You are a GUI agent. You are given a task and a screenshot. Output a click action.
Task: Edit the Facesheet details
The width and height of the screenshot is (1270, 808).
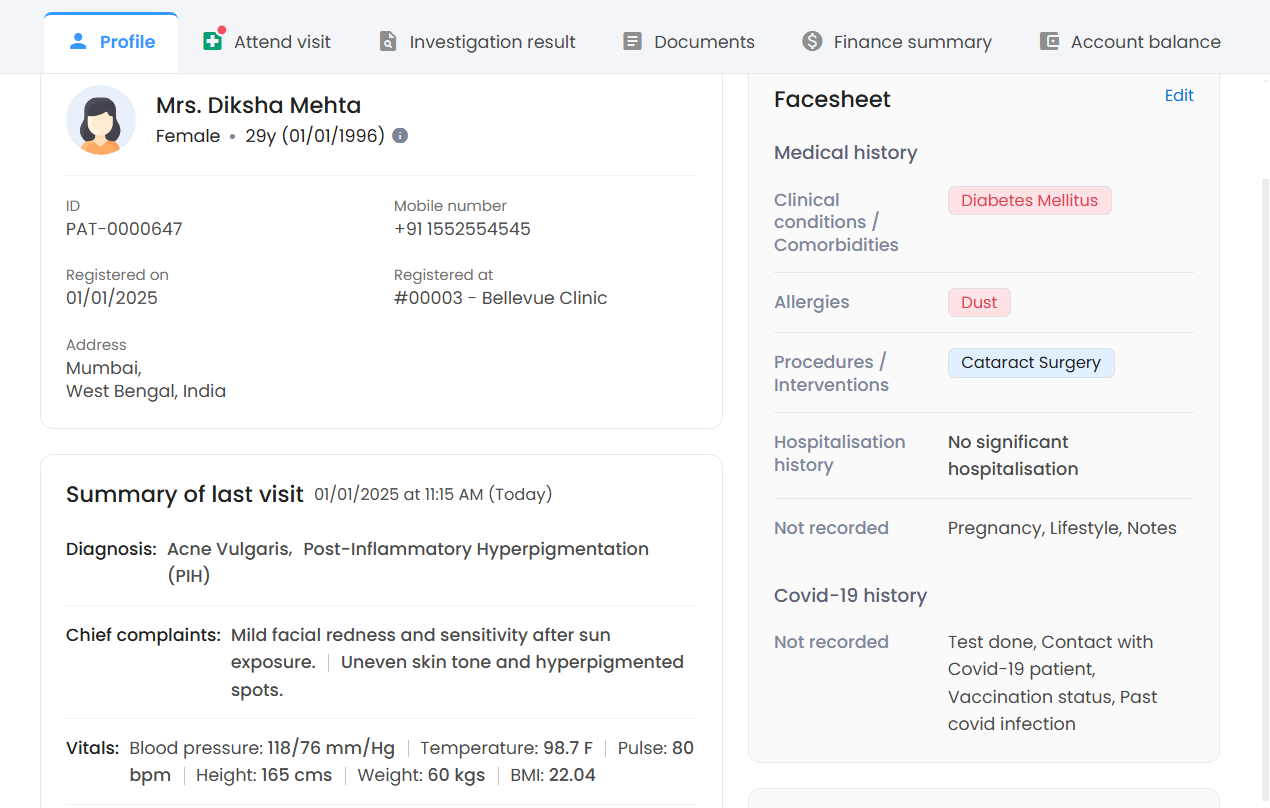coord(1179,96)
